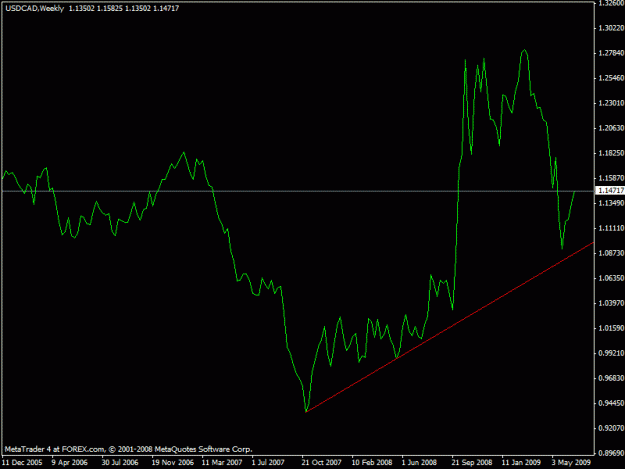Click the 1 Jun 2008 date label

coord(419,463)
